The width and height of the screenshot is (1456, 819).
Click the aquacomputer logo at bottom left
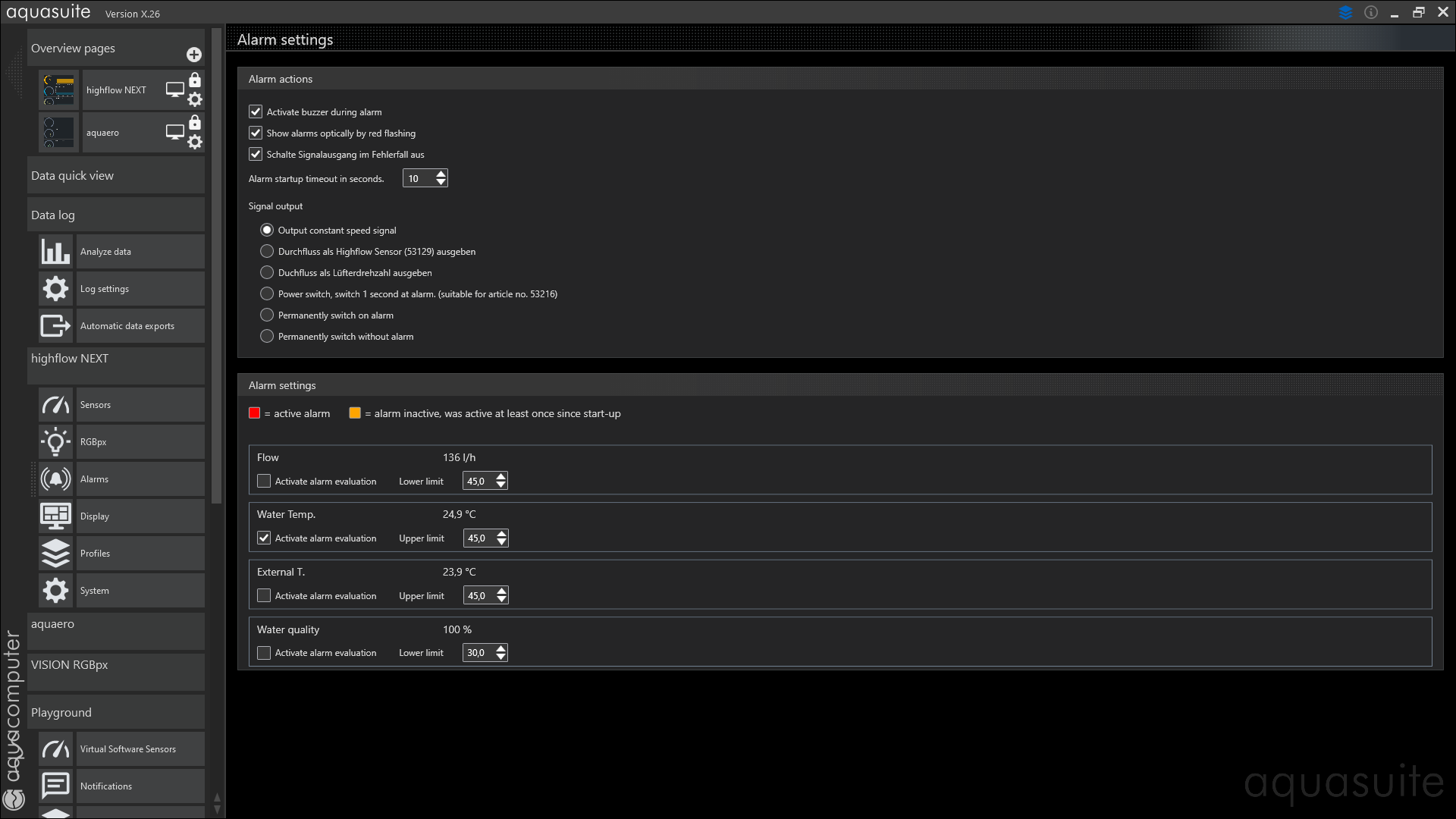click(x=14, y=799)
